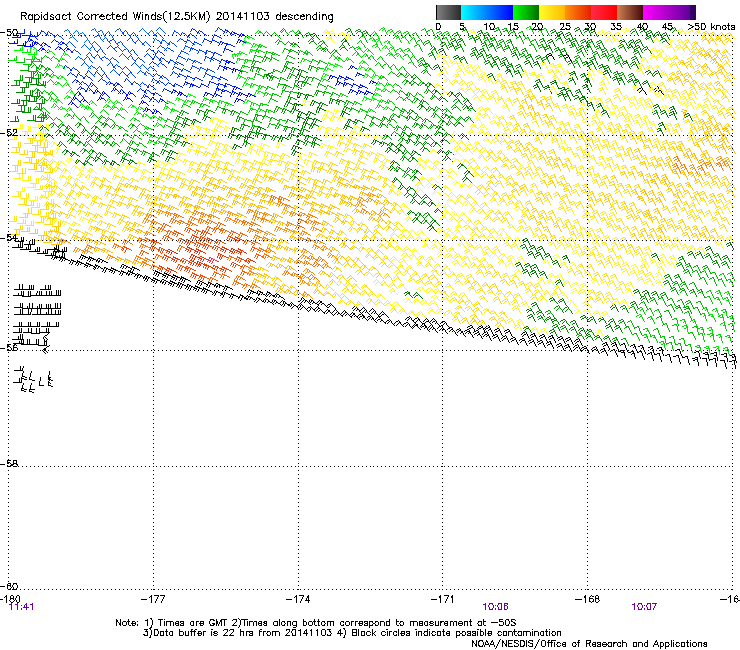
Task: Click the '-58' latitude axis label
Action: click(10, 464)
